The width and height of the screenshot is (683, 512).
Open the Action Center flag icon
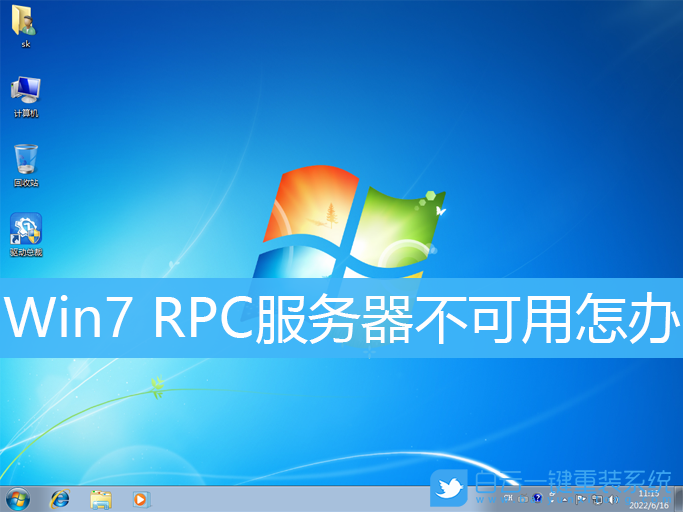tap(581, 499)
